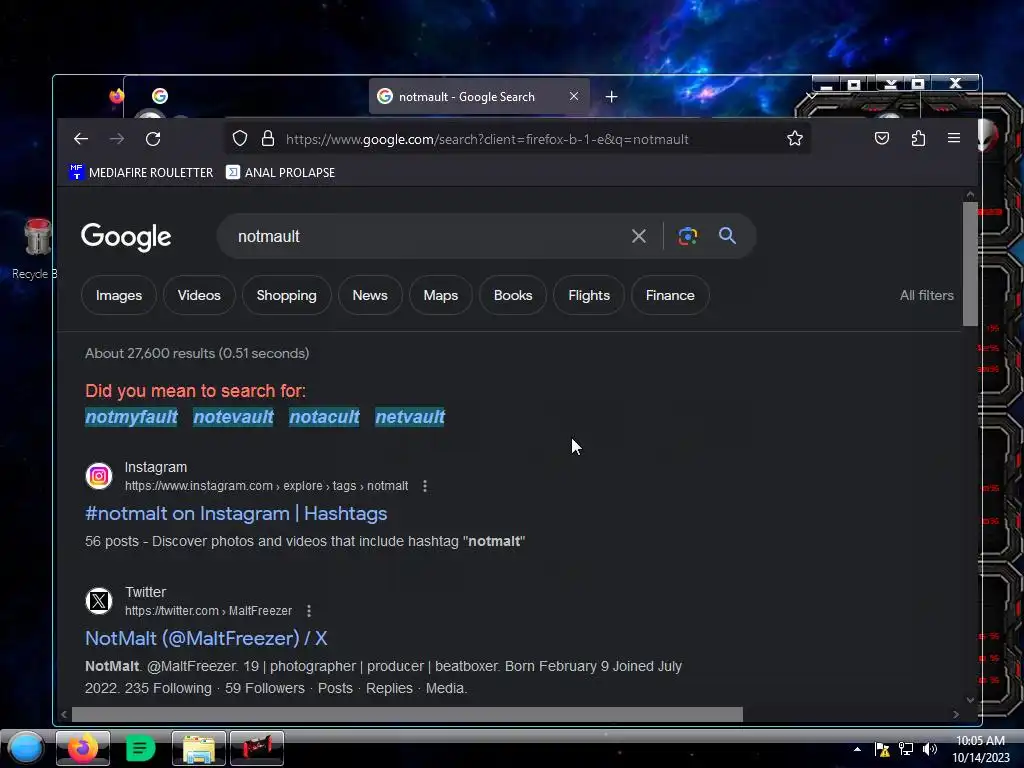
Task: Open a new browser tab
Action: pos(611,97)
